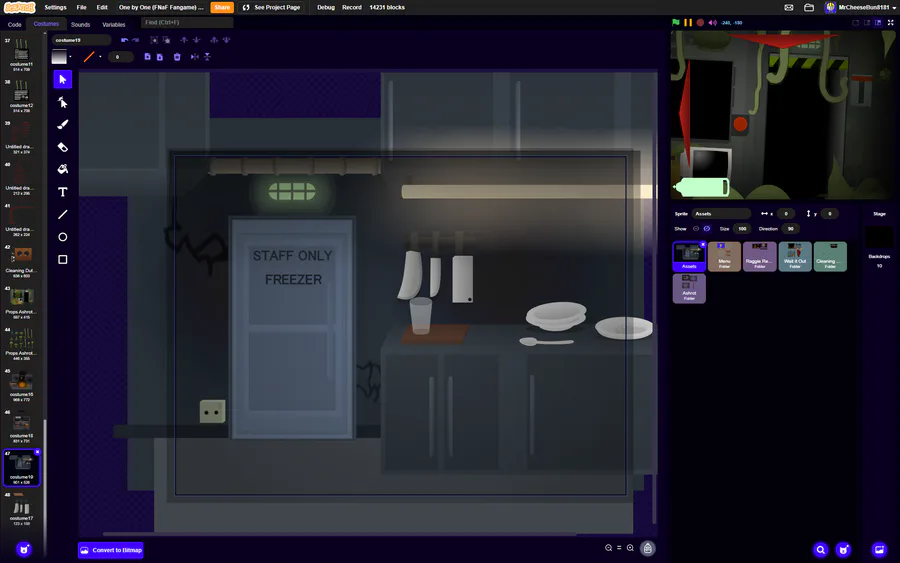The image size is (900, 563).
Task: Hide the sprite from stage
Action: click(707, 228)
